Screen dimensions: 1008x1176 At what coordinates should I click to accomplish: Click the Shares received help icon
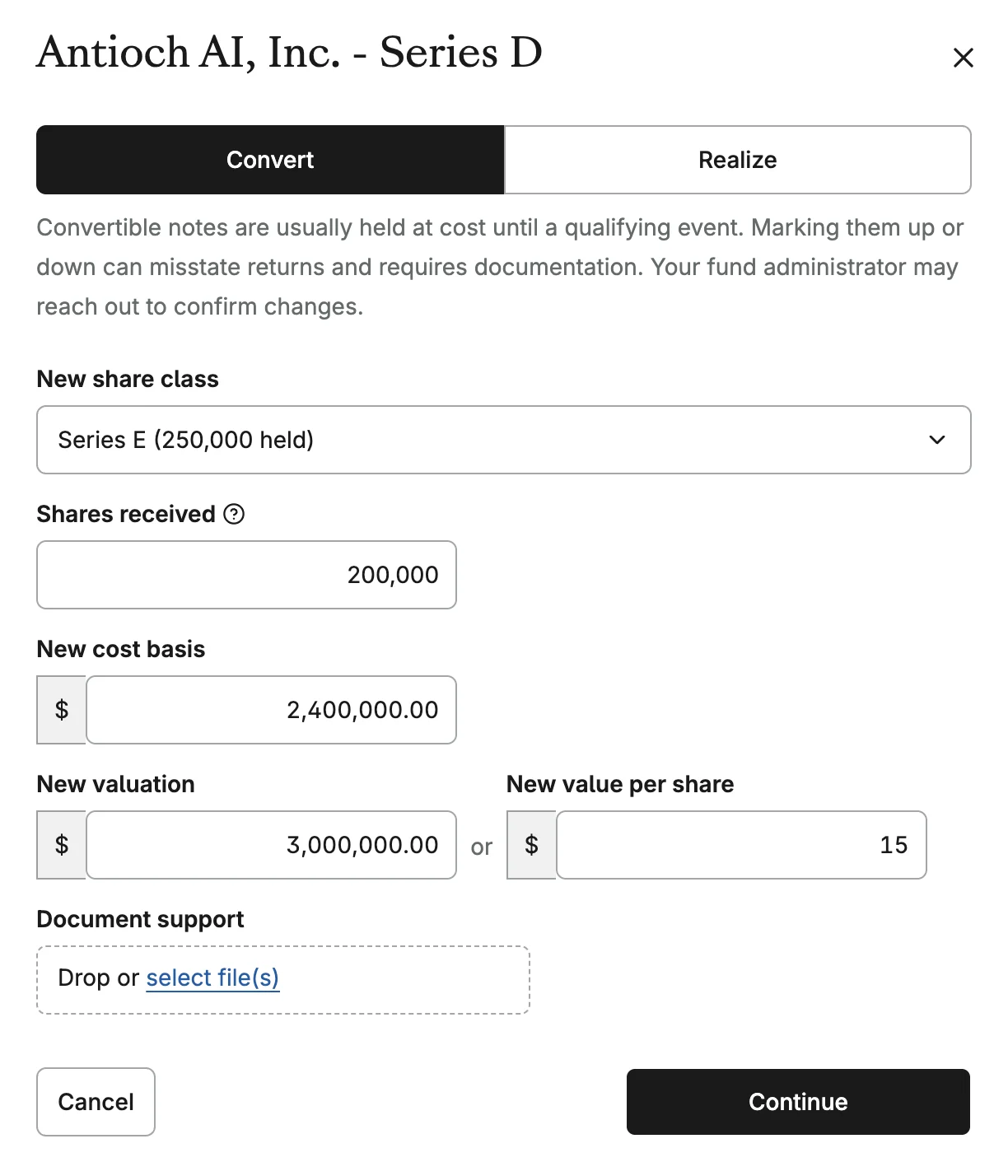click(x=235, y=514)
